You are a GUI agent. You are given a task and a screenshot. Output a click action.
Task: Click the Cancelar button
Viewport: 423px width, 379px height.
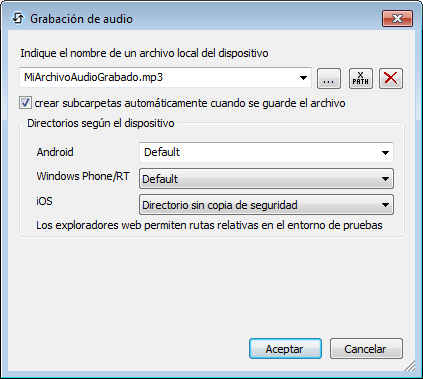tap(366, 349)
